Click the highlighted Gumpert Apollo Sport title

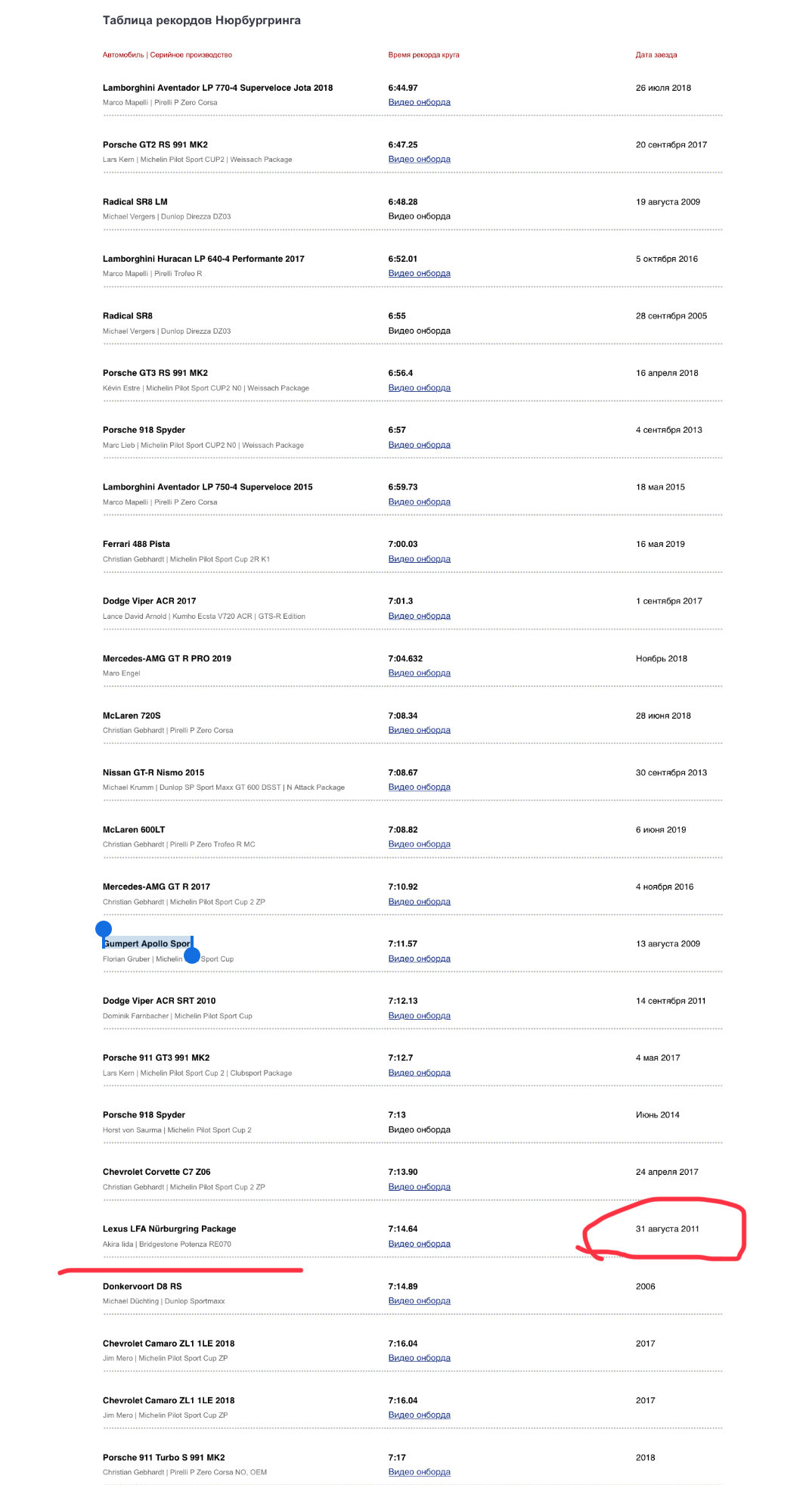pyautogui.click(x=147, y=943)
